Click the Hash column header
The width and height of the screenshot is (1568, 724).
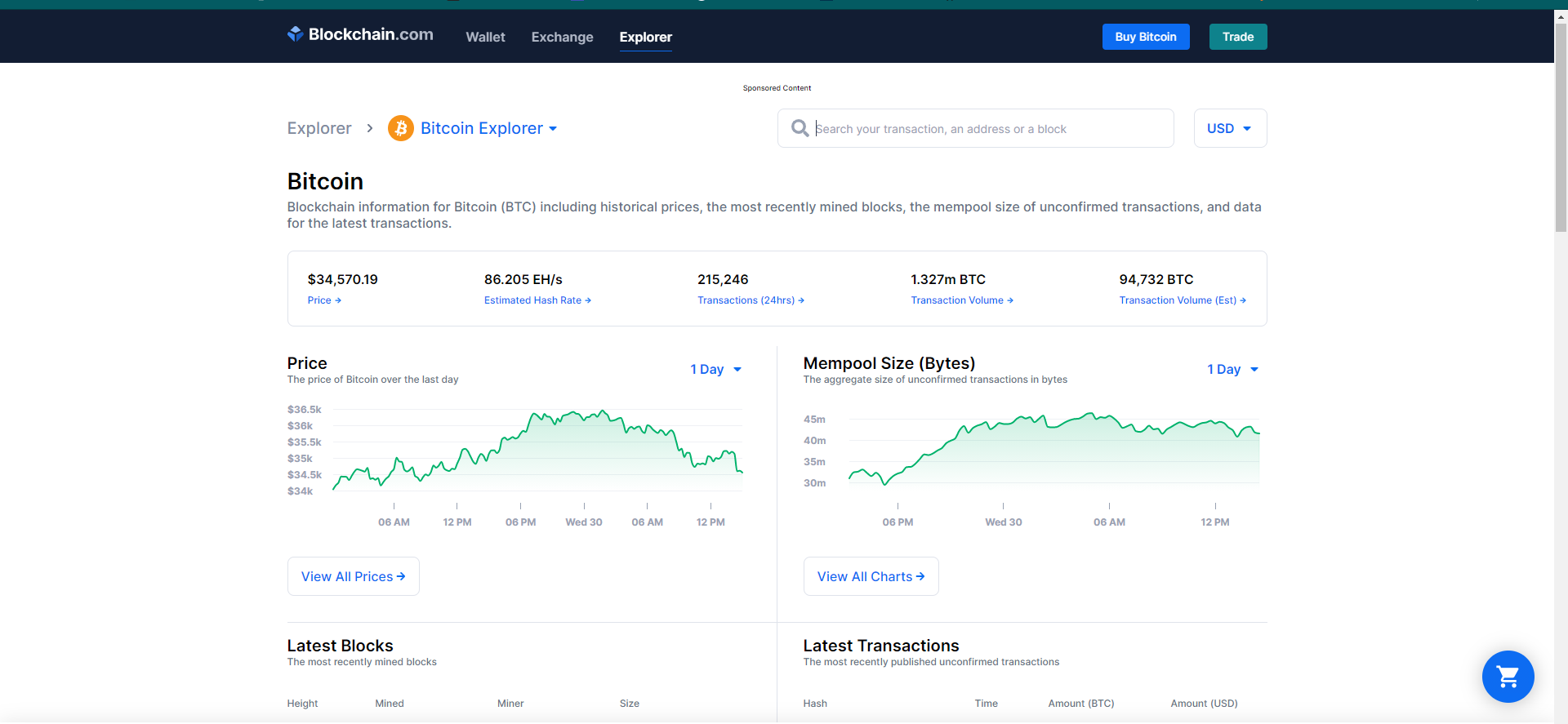815,704
